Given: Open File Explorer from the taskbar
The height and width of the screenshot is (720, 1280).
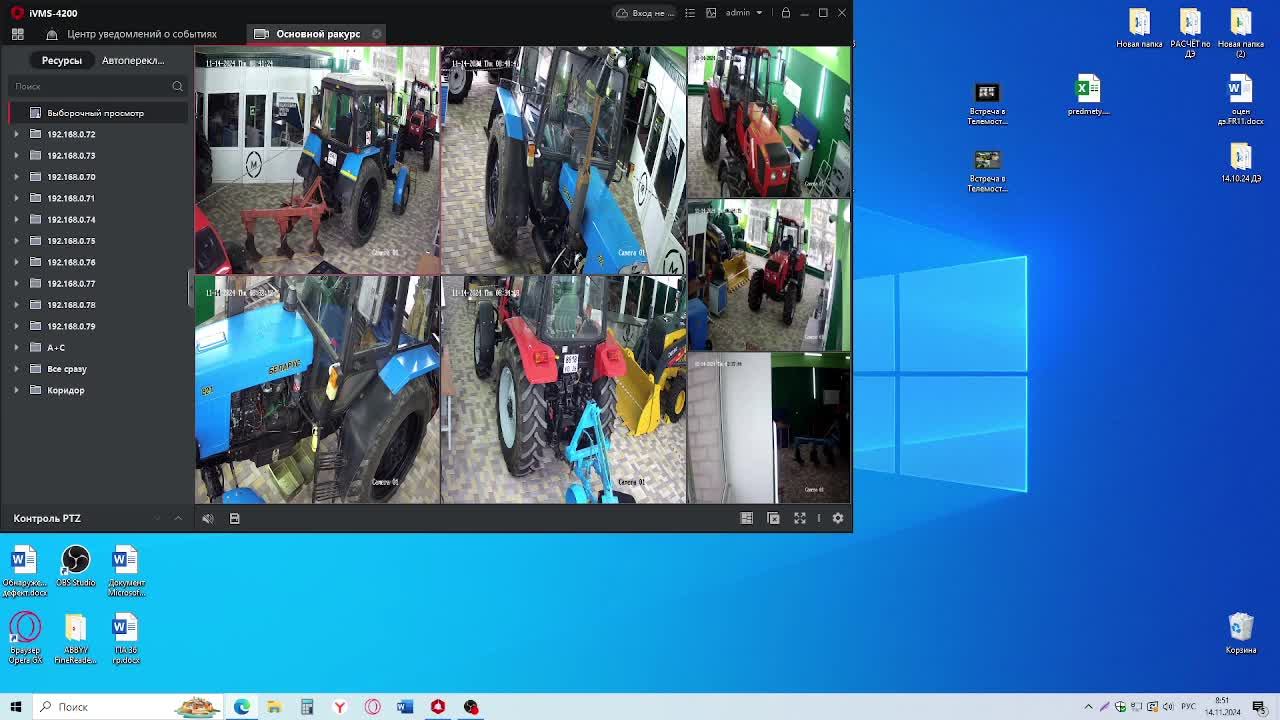Looking at the screenshot, I should 274,707.
